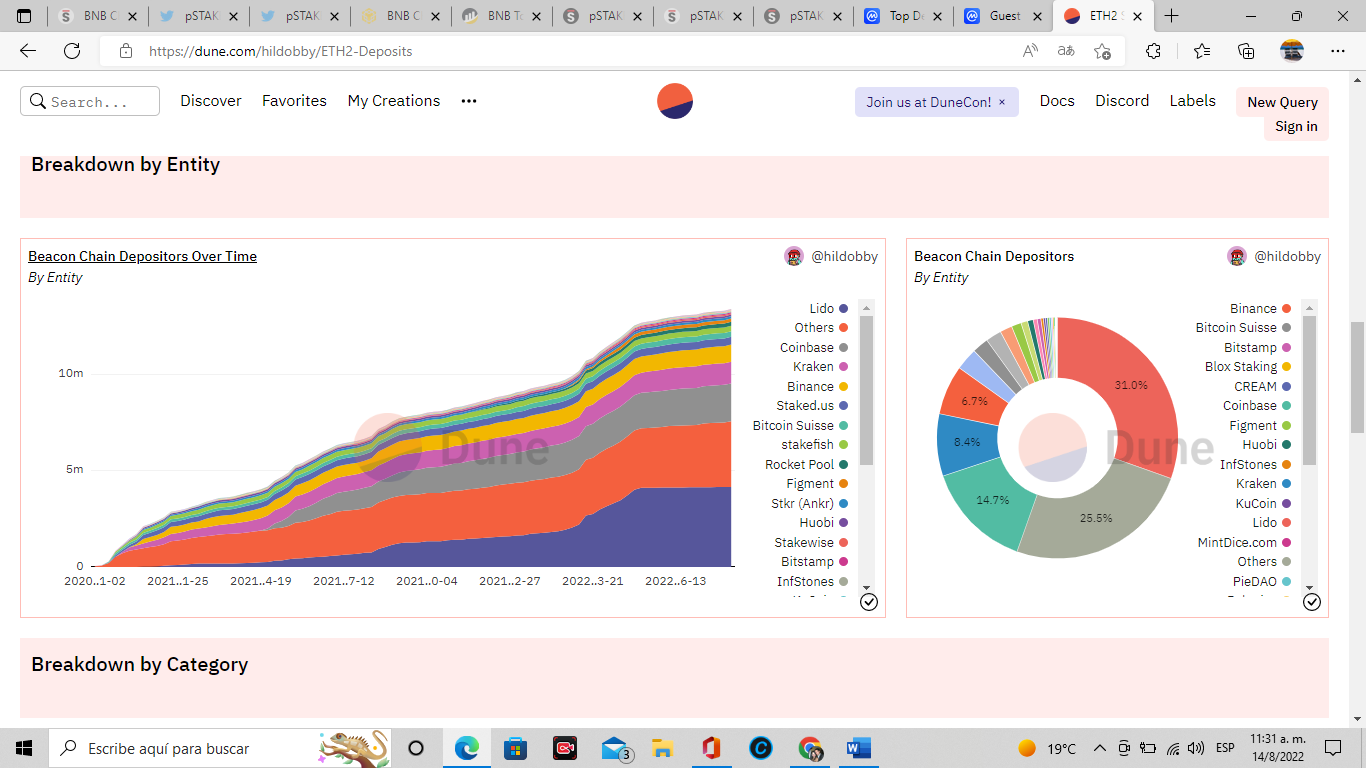This screenshot has height=768, width=1366.
Task: Open Docs link in the header
Action: pos(1057,101)
